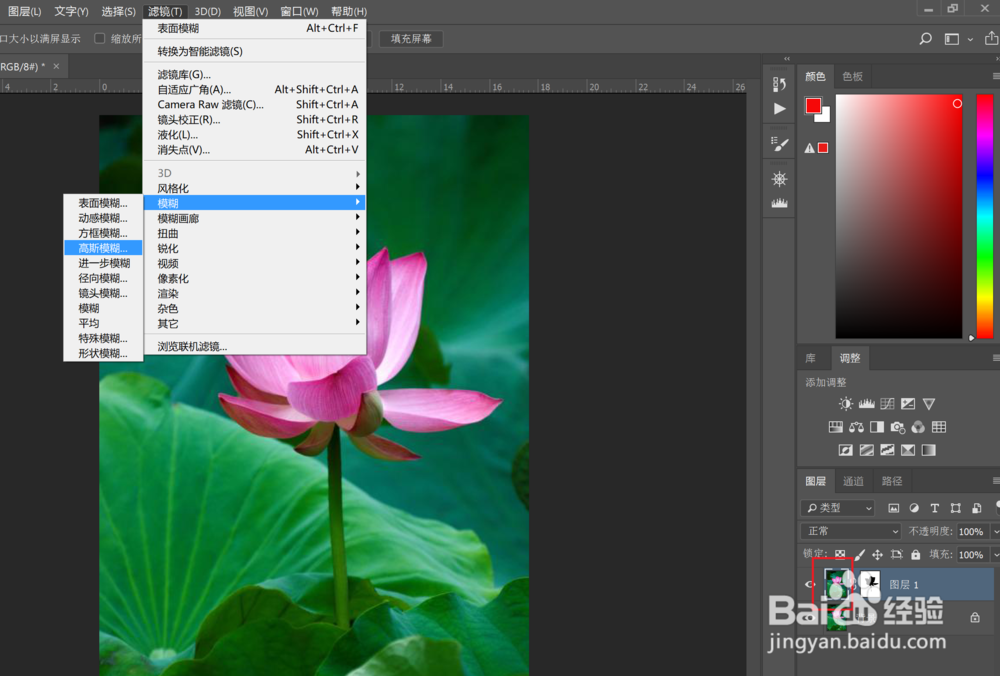The height and width of the screenshot is (676, 1000).
Task: Click the red foreground color swatch
Action: tap(813, 106)
